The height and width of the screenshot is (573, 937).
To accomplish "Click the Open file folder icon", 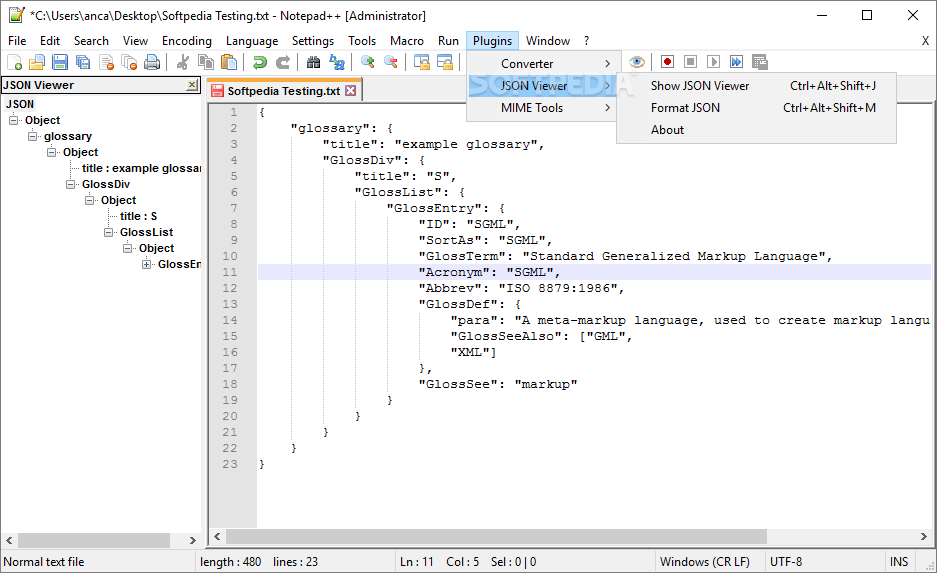I will [37, 62].
